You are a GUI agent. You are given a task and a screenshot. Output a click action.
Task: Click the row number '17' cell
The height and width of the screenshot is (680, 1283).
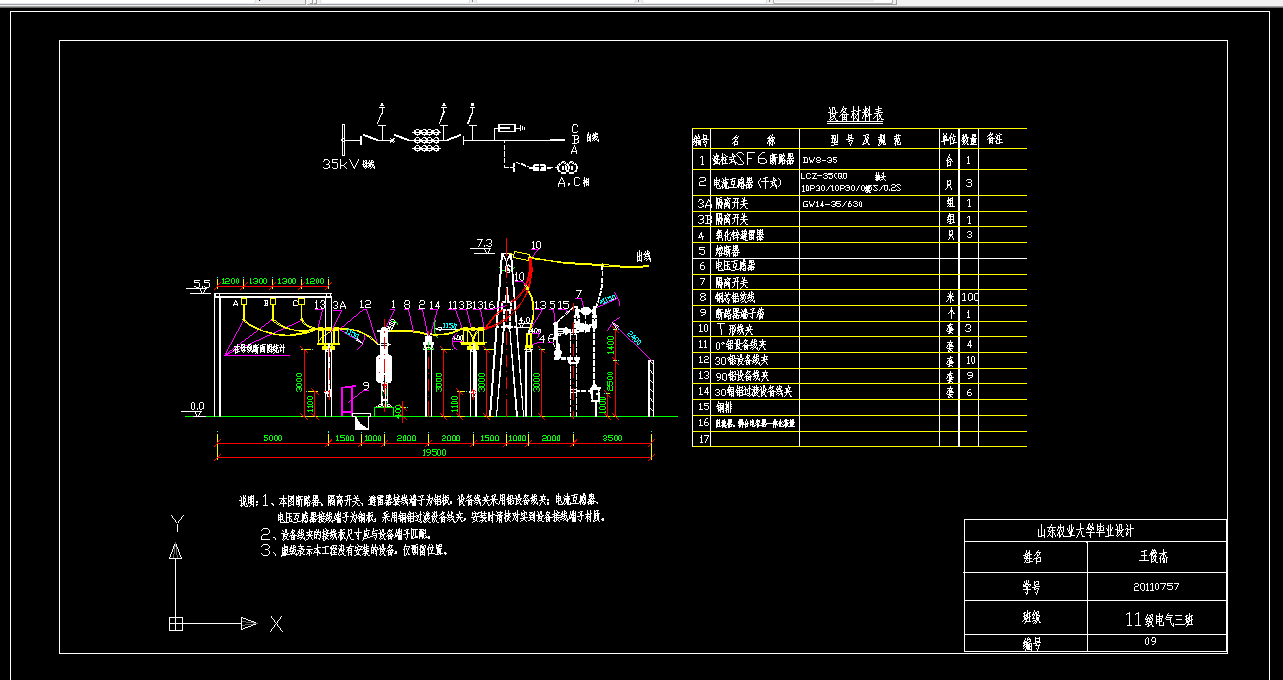click(701, 439)
